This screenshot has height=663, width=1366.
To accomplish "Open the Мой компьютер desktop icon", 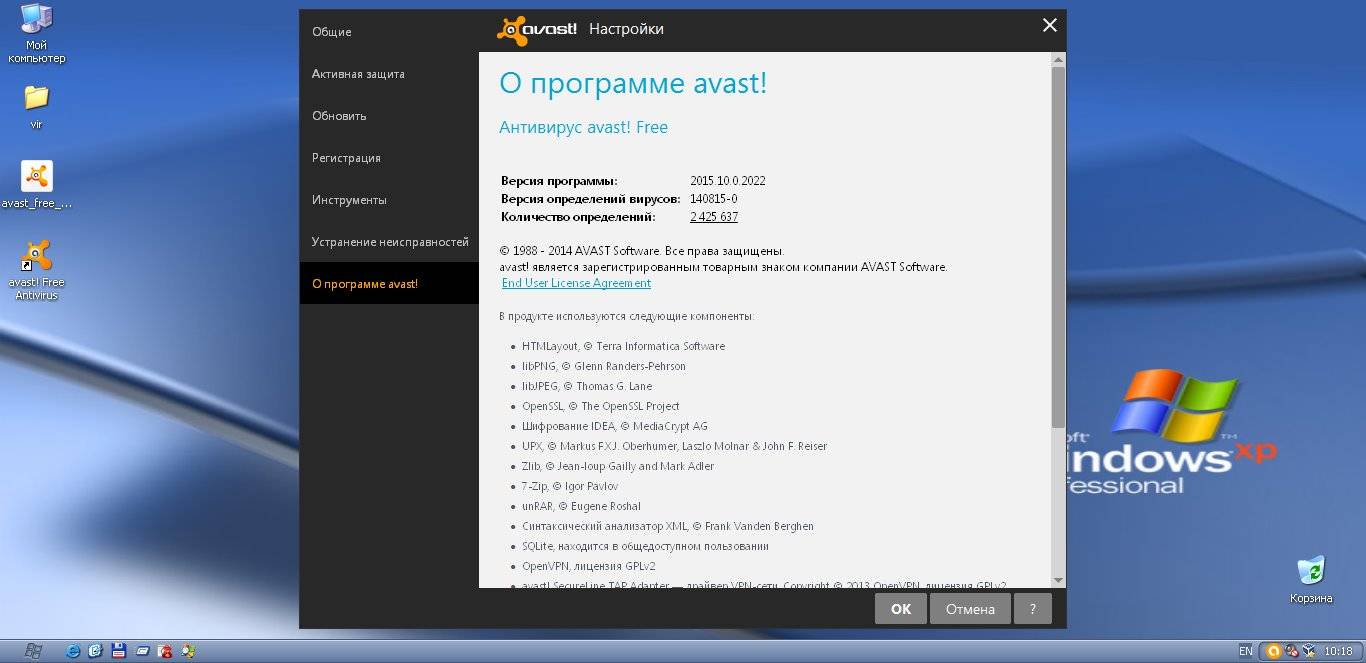I will (37, 34).
